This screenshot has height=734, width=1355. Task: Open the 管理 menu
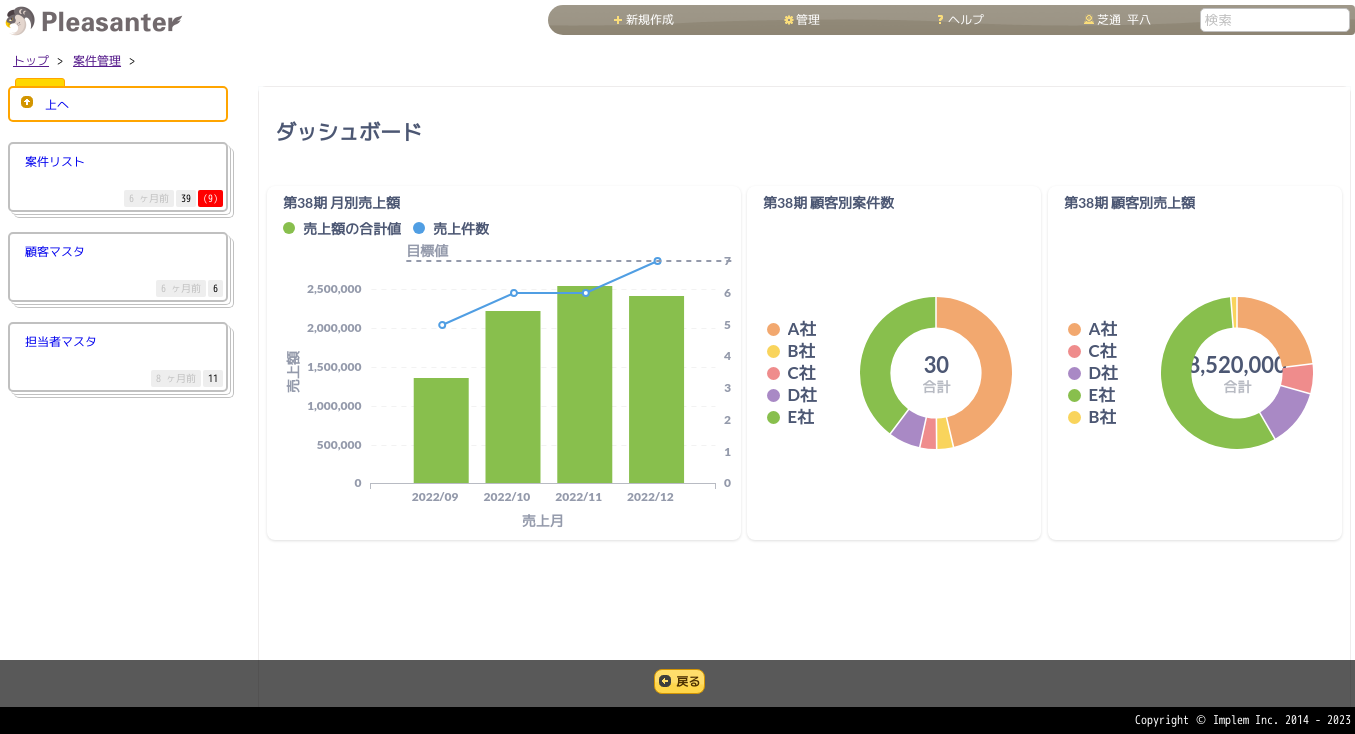pyautogui.click(x=807, y=20)
